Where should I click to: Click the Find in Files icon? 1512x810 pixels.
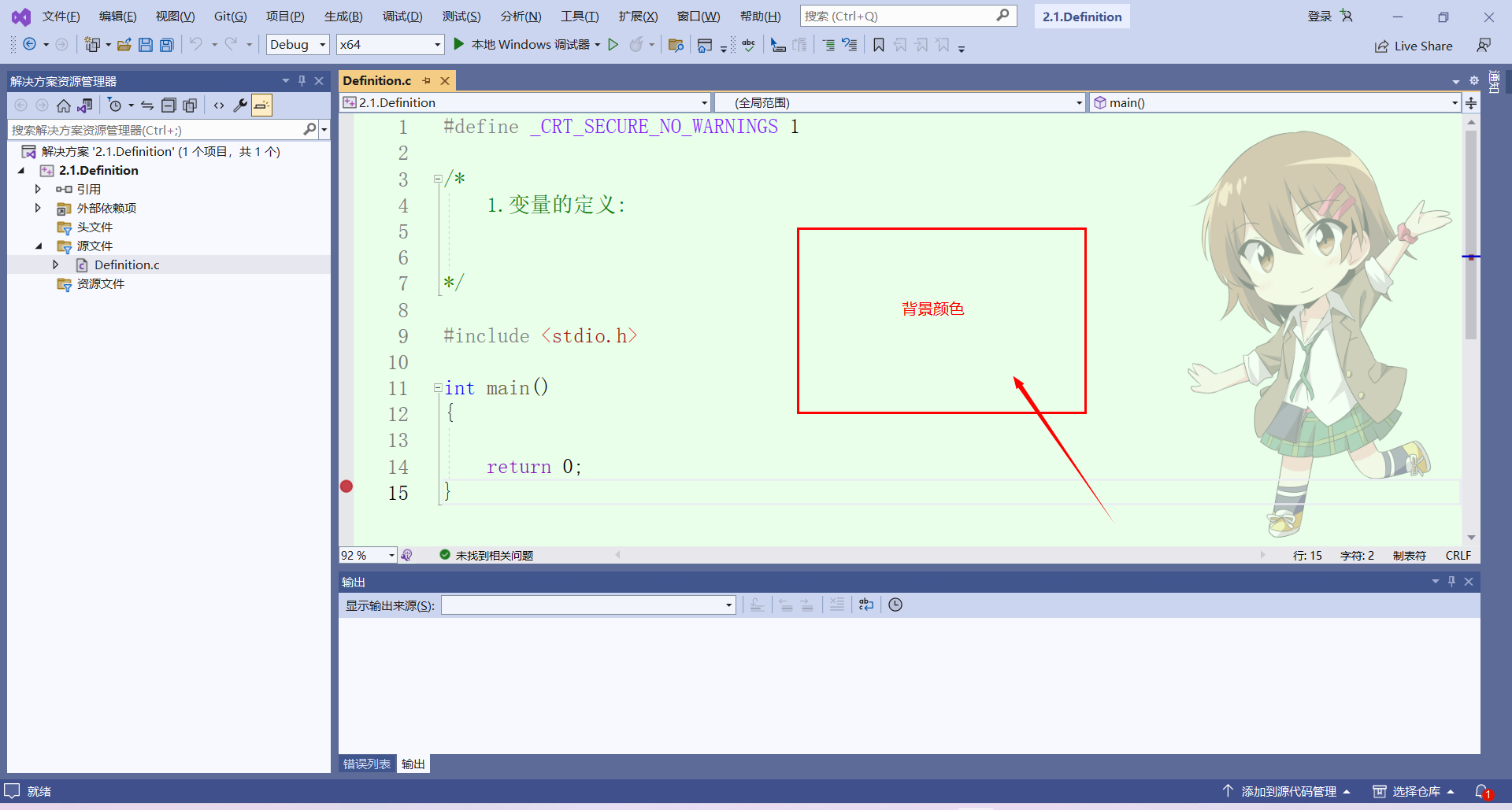[x=676, y=45]
